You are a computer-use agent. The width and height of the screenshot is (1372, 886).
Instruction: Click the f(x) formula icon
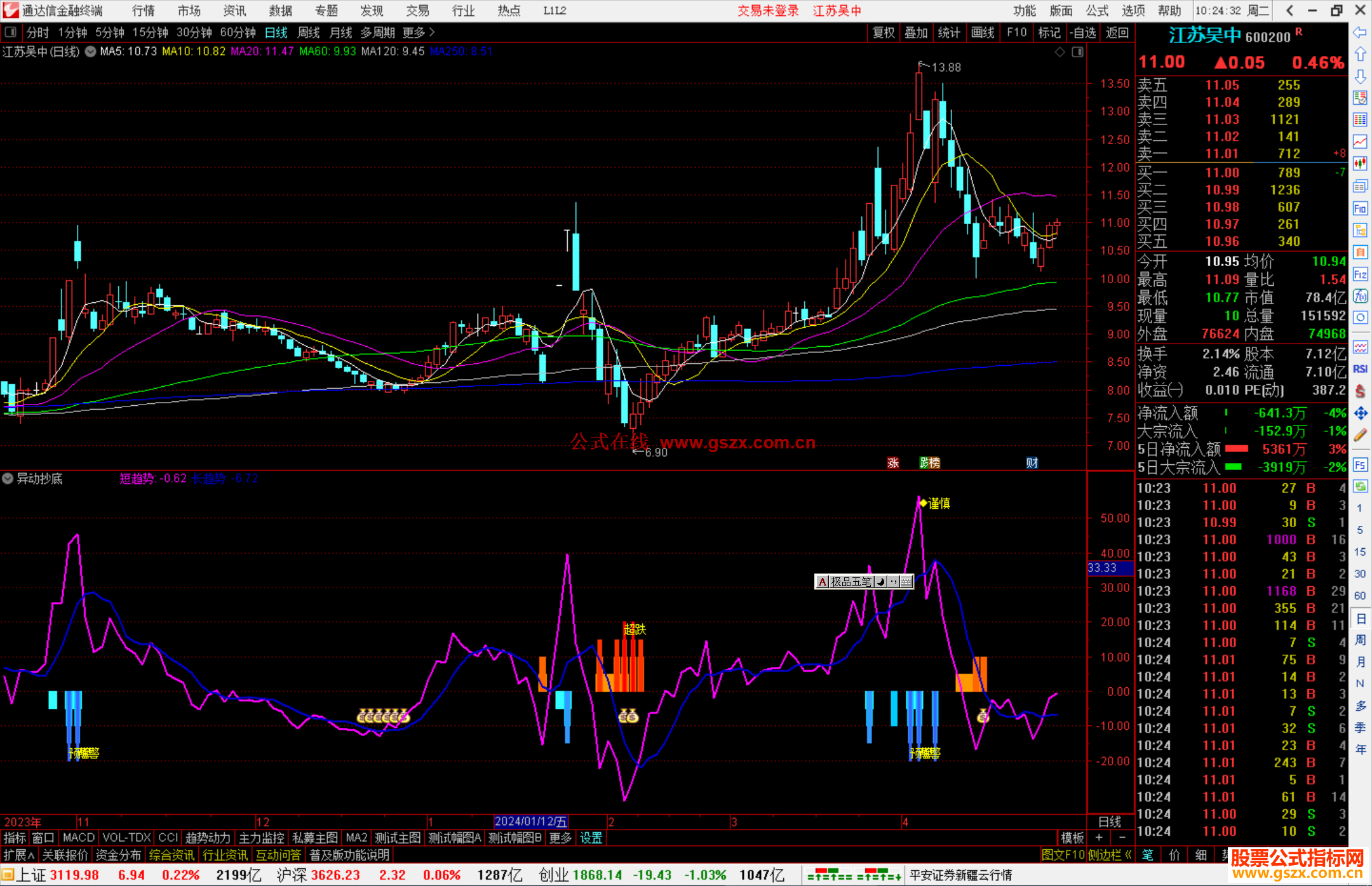point(1360,296)
